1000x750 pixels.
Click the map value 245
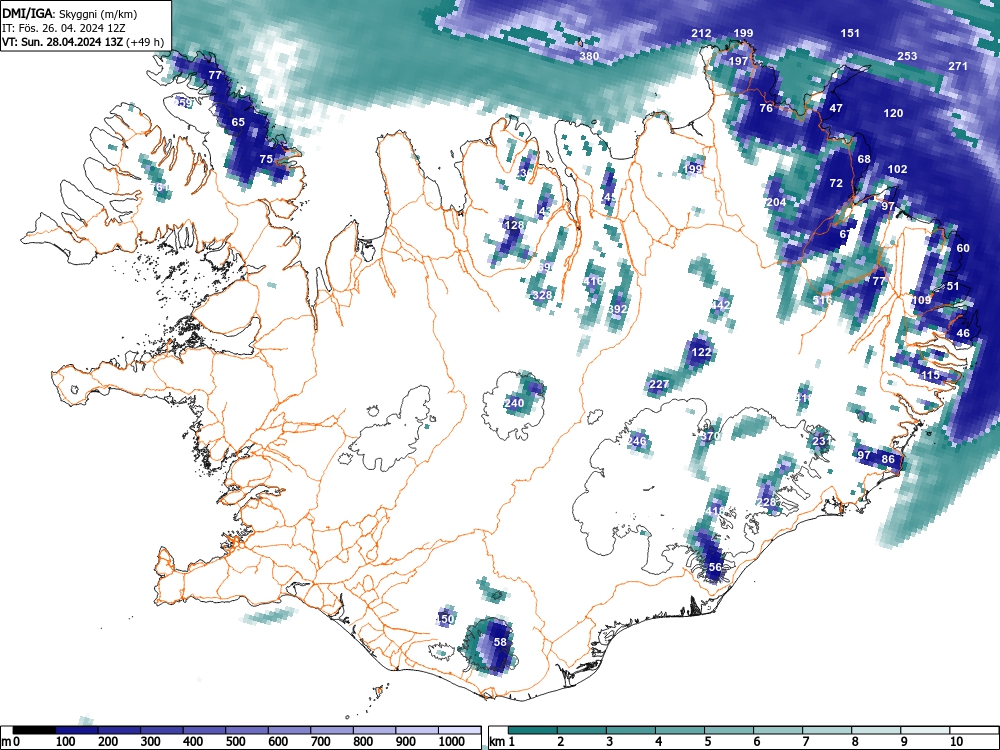coord(608,197)
